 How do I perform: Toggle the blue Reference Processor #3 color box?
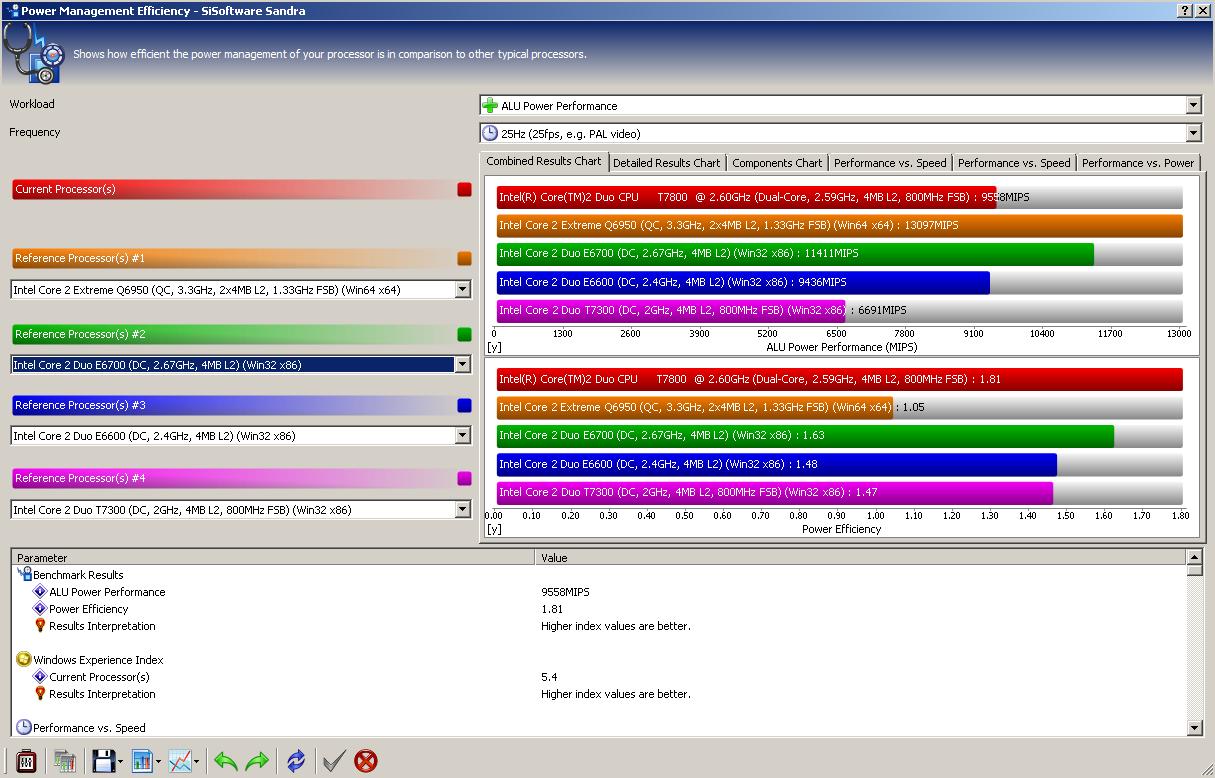[464, 405]
